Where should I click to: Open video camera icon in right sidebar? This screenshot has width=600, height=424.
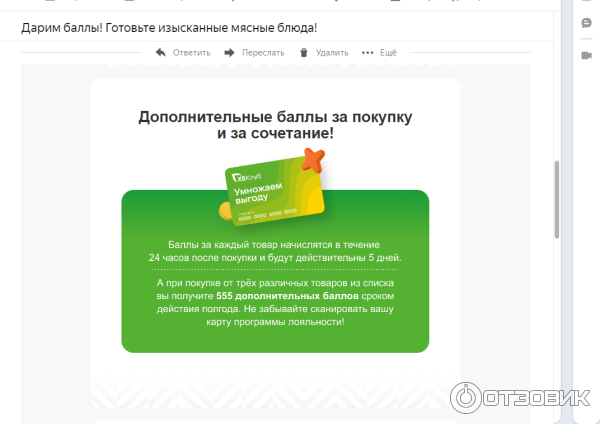pyautogui.click(x=586, y=55)
